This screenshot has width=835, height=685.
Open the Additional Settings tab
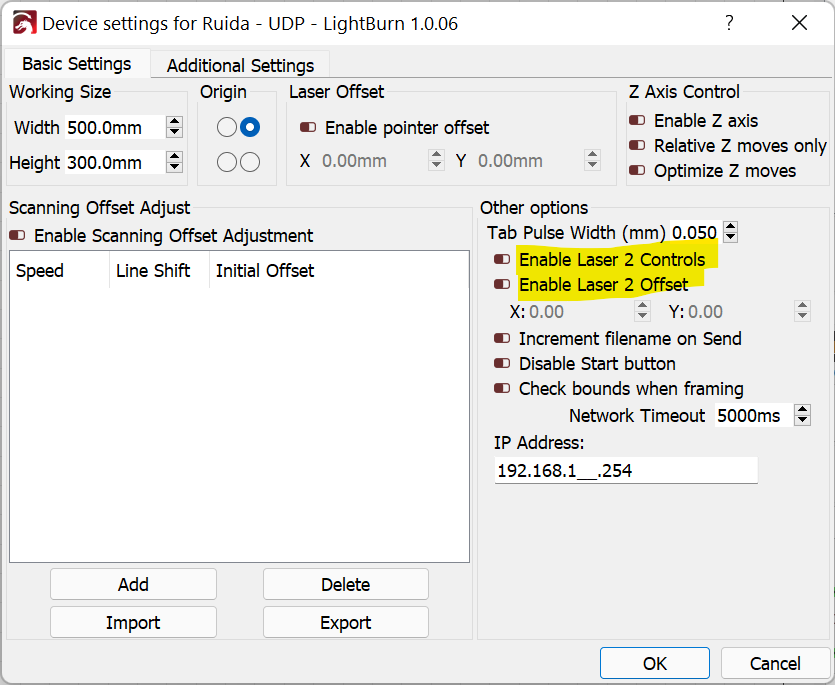pyautogui.click(x=240, y=66)
